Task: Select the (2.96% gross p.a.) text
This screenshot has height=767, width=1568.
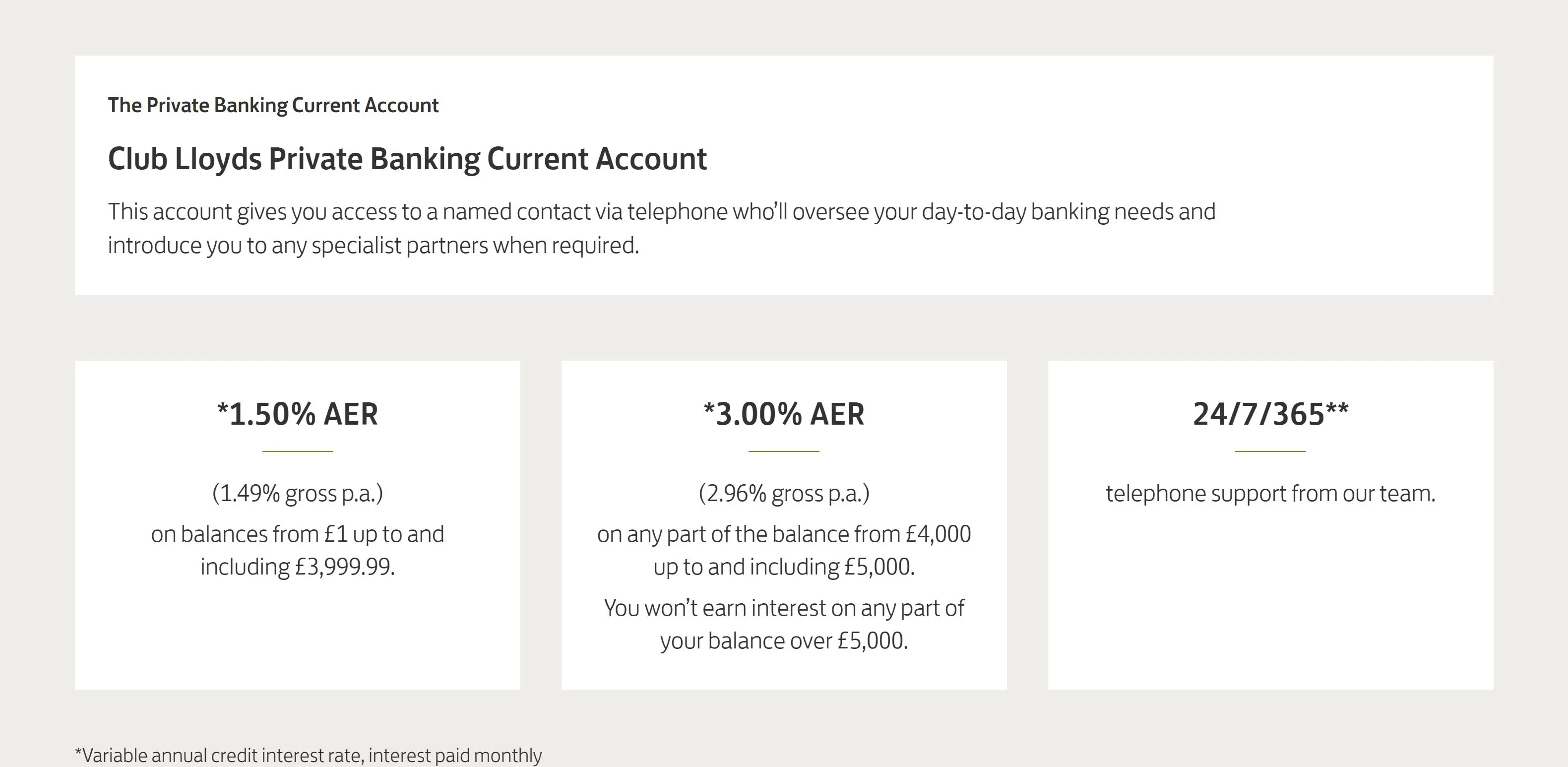Action: pyautogui.click(x=784, y=494)
